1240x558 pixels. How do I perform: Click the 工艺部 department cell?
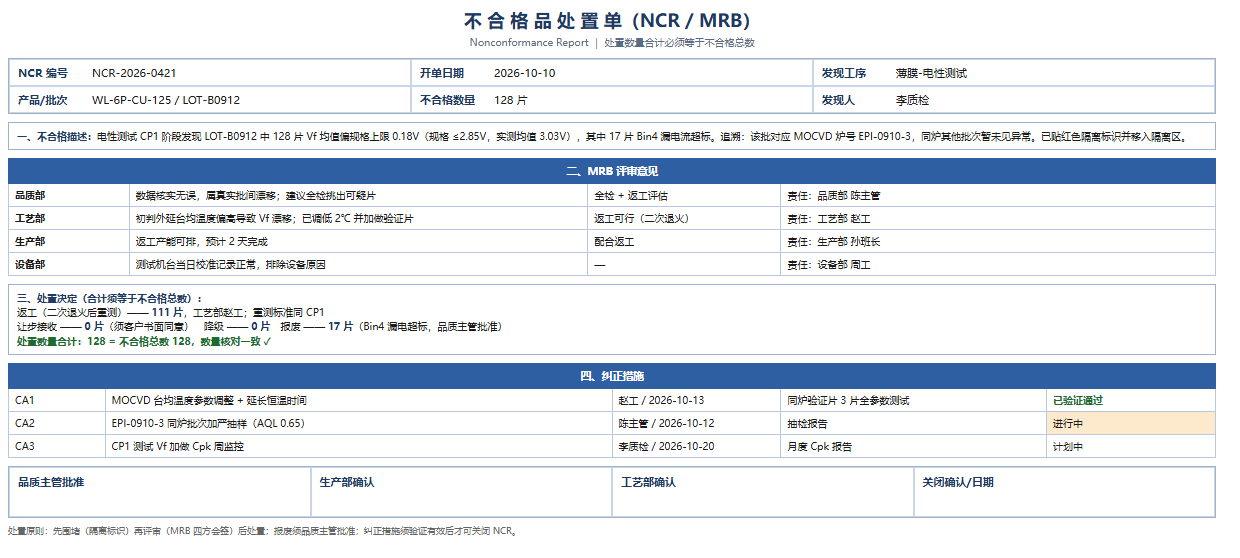click(x=69, y=219)
